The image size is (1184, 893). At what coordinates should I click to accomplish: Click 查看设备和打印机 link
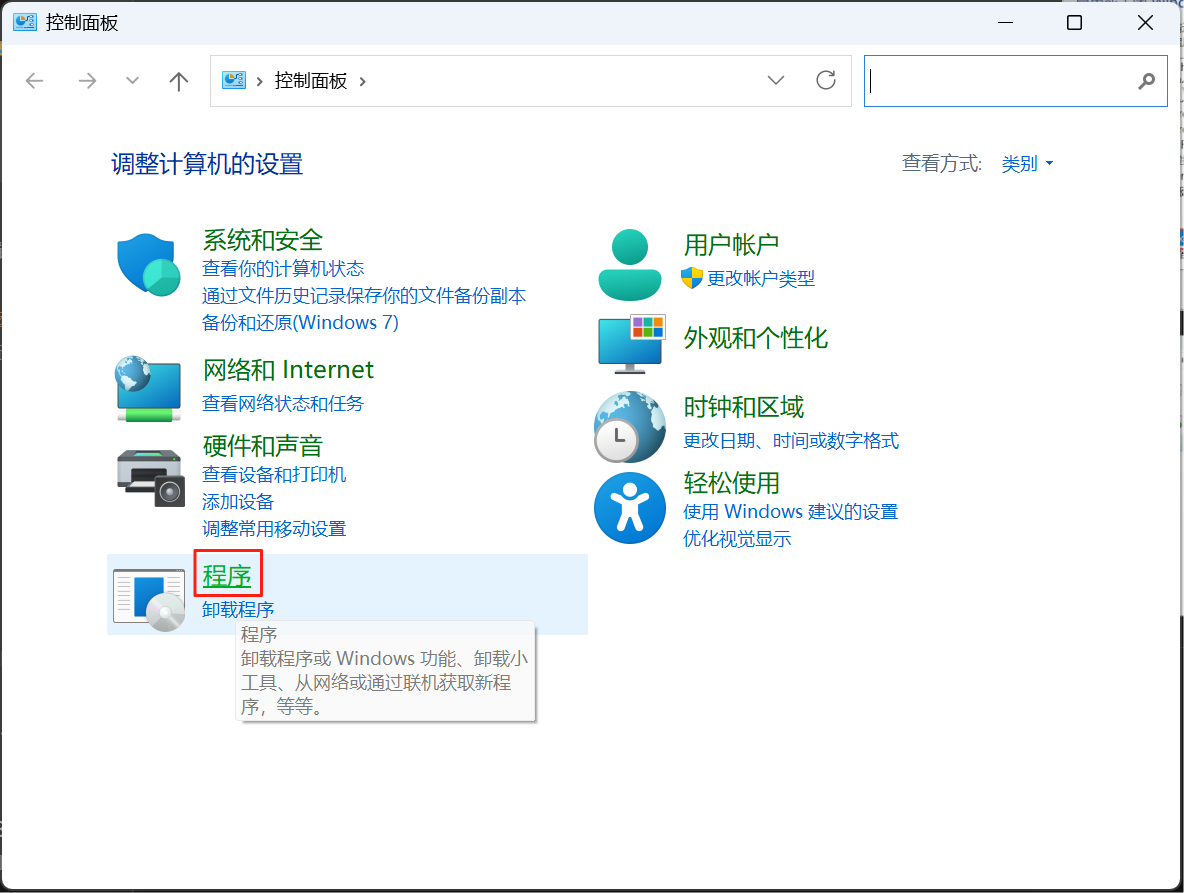[x=274, y=475]
